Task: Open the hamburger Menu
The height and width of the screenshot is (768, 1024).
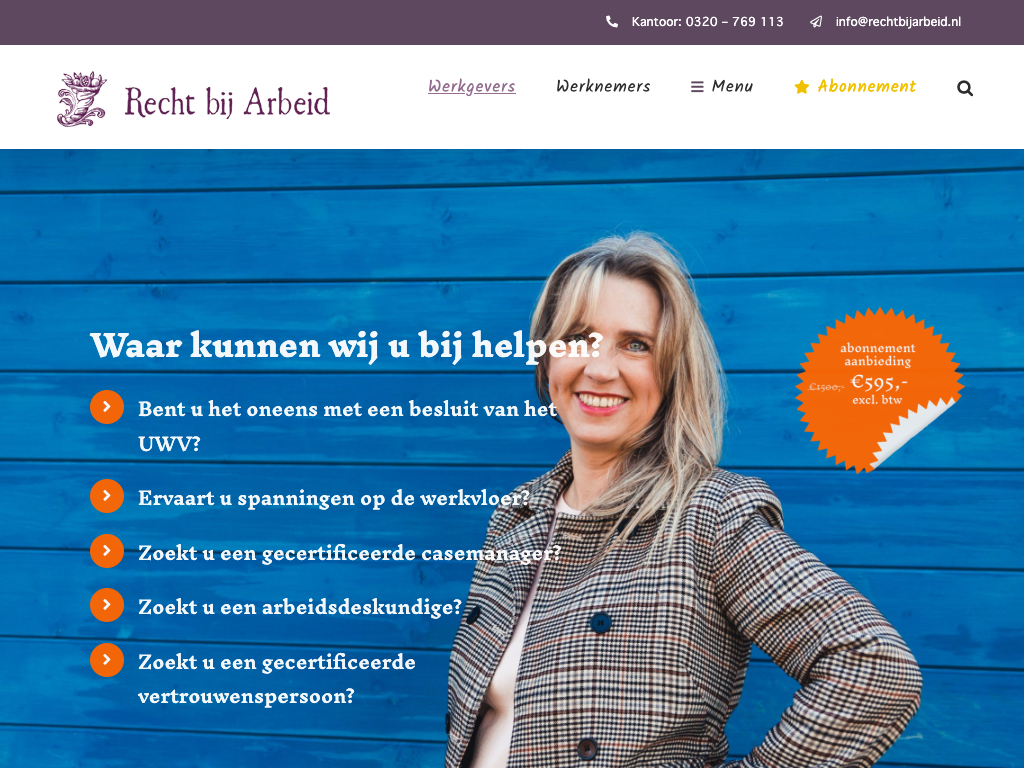Action: [722, 86]
